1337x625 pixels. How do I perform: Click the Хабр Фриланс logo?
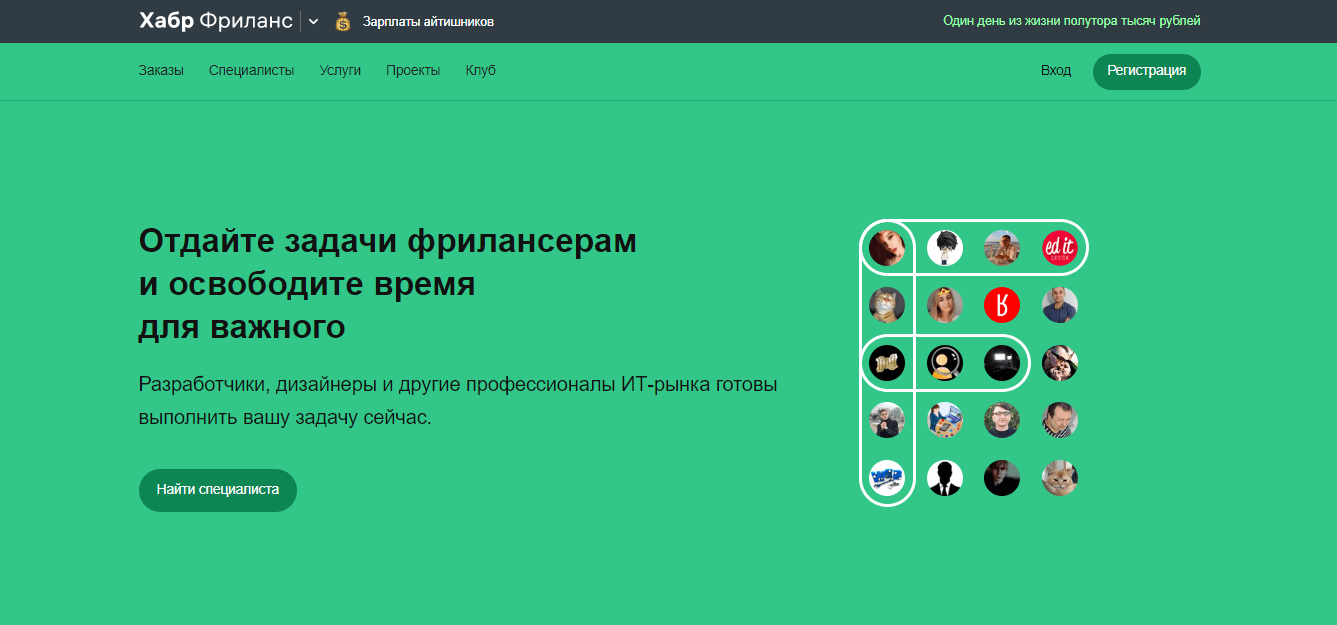pos(215,21)
